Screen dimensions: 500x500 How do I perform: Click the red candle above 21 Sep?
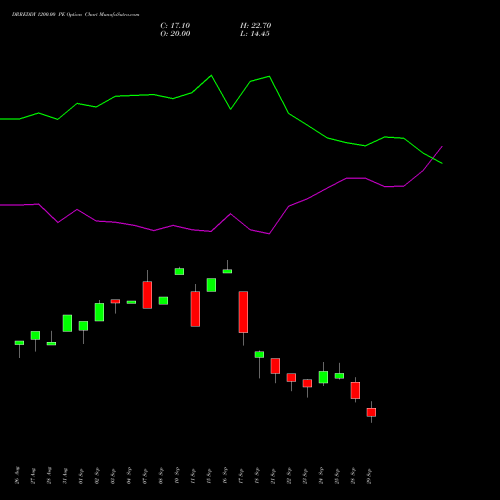pos(275,366)
